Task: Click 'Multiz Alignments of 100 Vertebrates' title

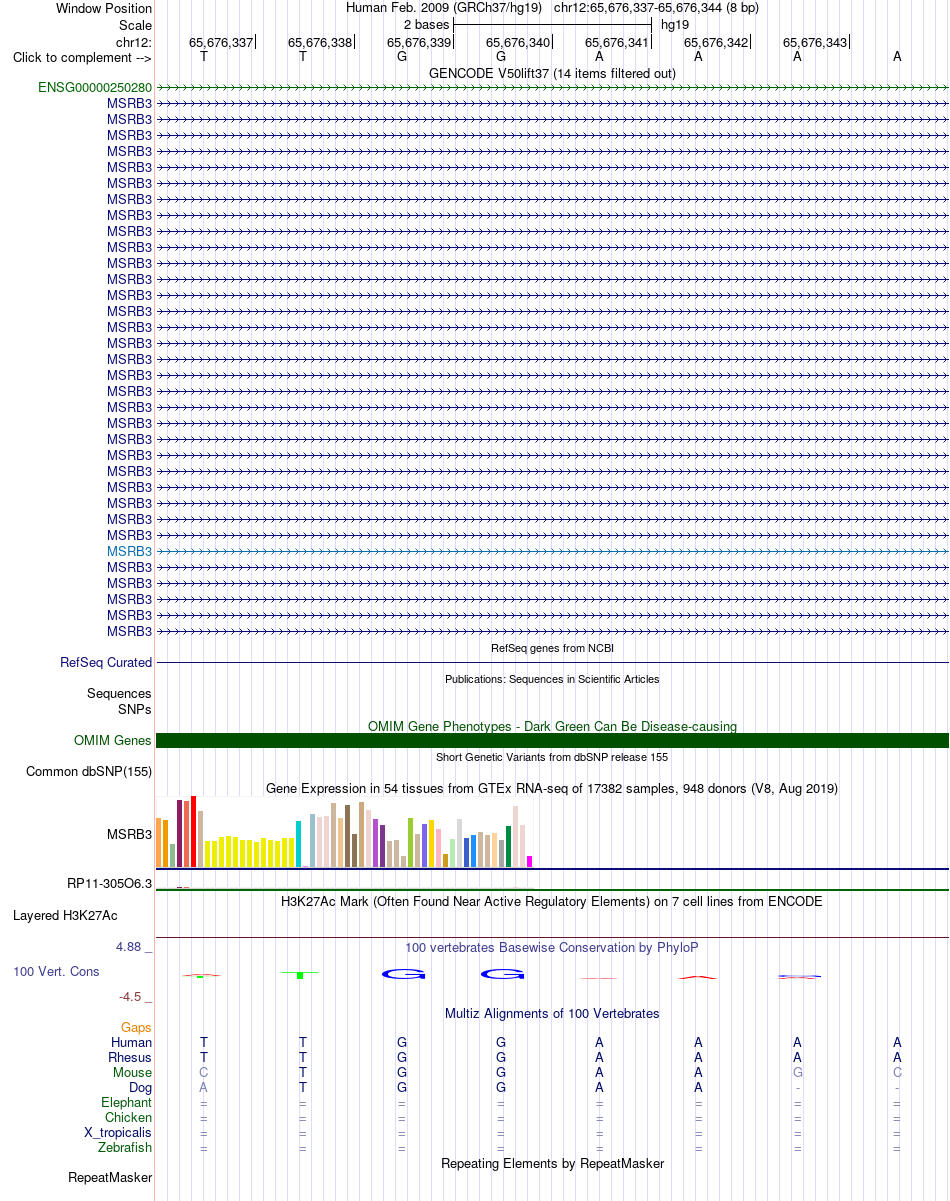Action: pos(552,1013)
